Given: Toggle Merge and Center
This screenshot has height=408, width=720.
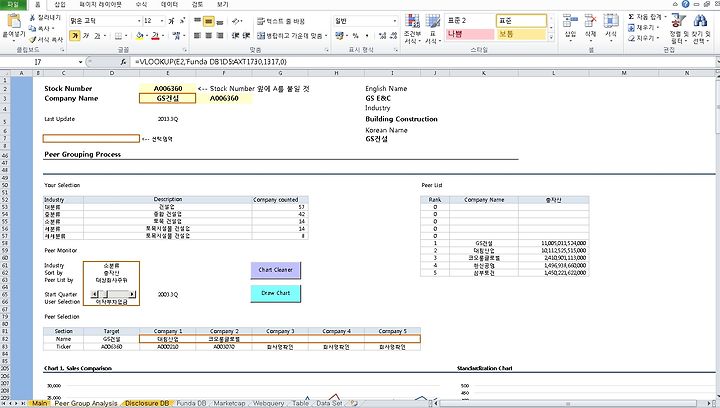Looking at the screenshot, I should pos(290,36).
